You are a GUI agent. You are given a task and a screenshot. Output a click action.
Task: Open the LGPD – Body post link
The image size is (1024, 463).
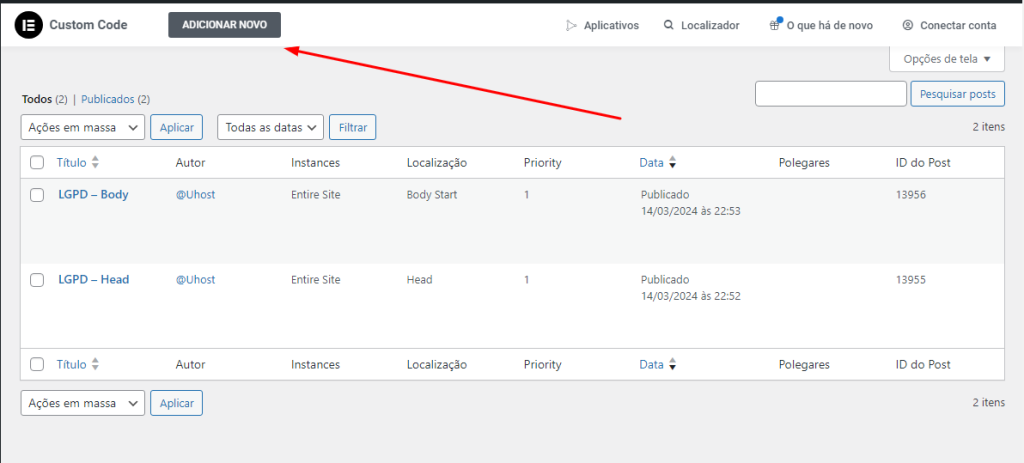pyautogui.click(x=93, y=195)
